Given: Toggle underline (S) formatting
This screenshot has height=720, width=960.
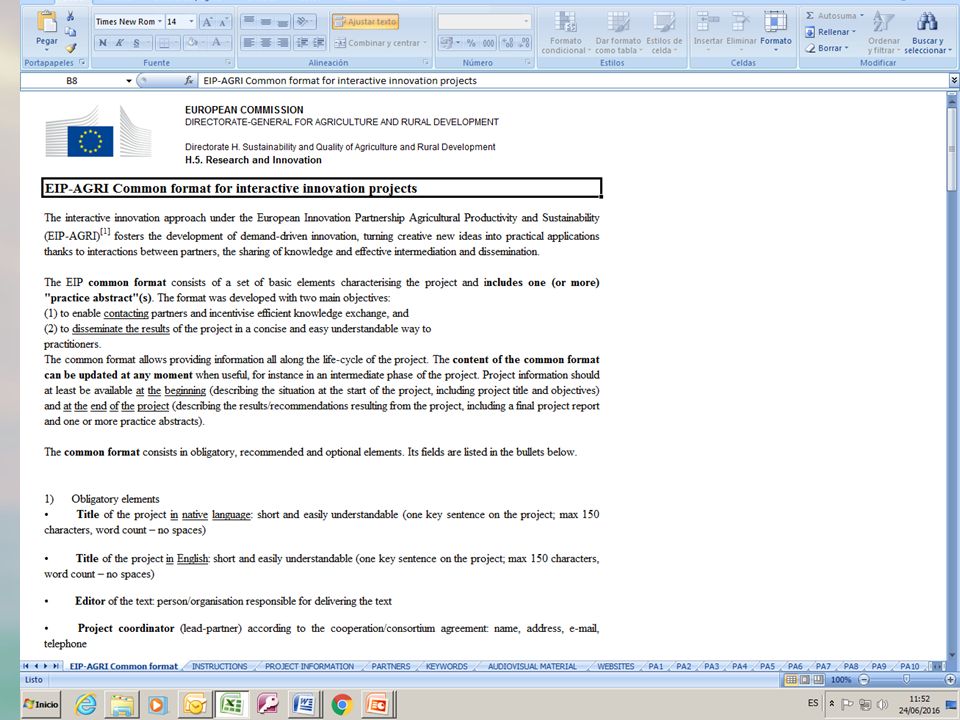Looking at the screenshot, I should coord(137,43).
